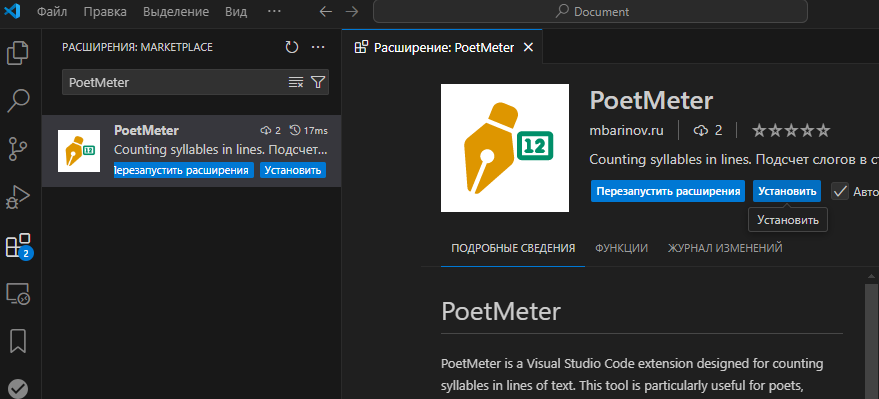Open the checkmark view in the activity bar
Image resolution: width=879 pixels, height=399 pixels.
click(17, 388)
